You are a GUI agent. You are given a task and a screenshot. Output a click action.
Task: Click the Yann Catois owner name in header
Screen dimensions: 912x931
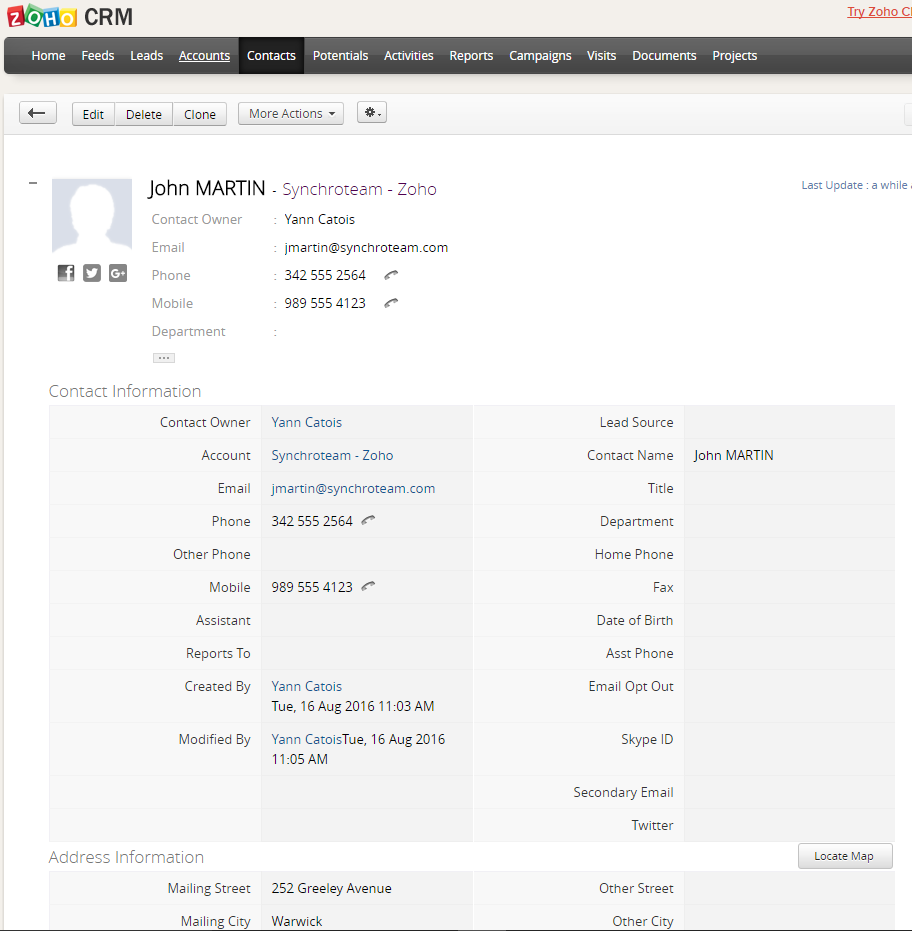(x=319, y=219)
